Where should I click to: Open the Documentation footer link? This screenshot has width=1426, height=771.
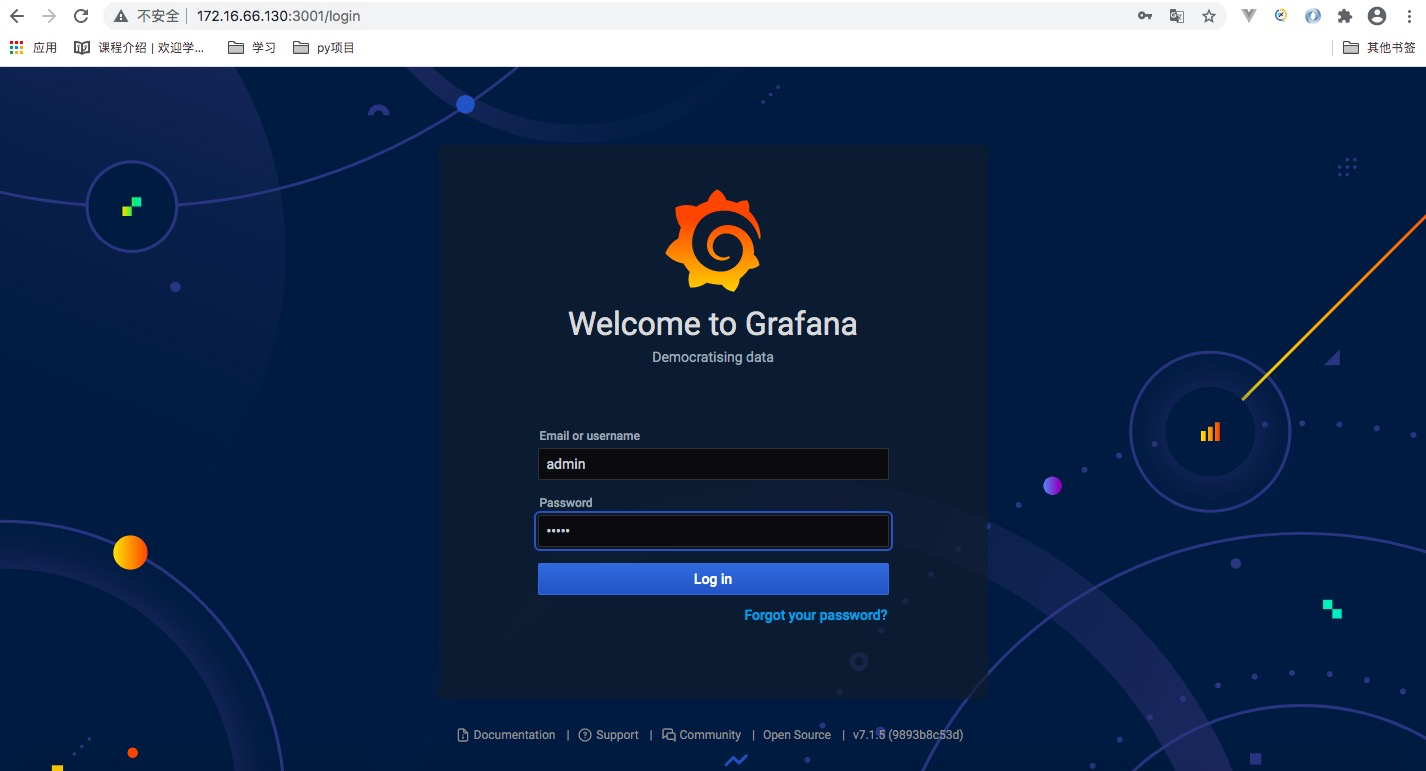point(506,735)
